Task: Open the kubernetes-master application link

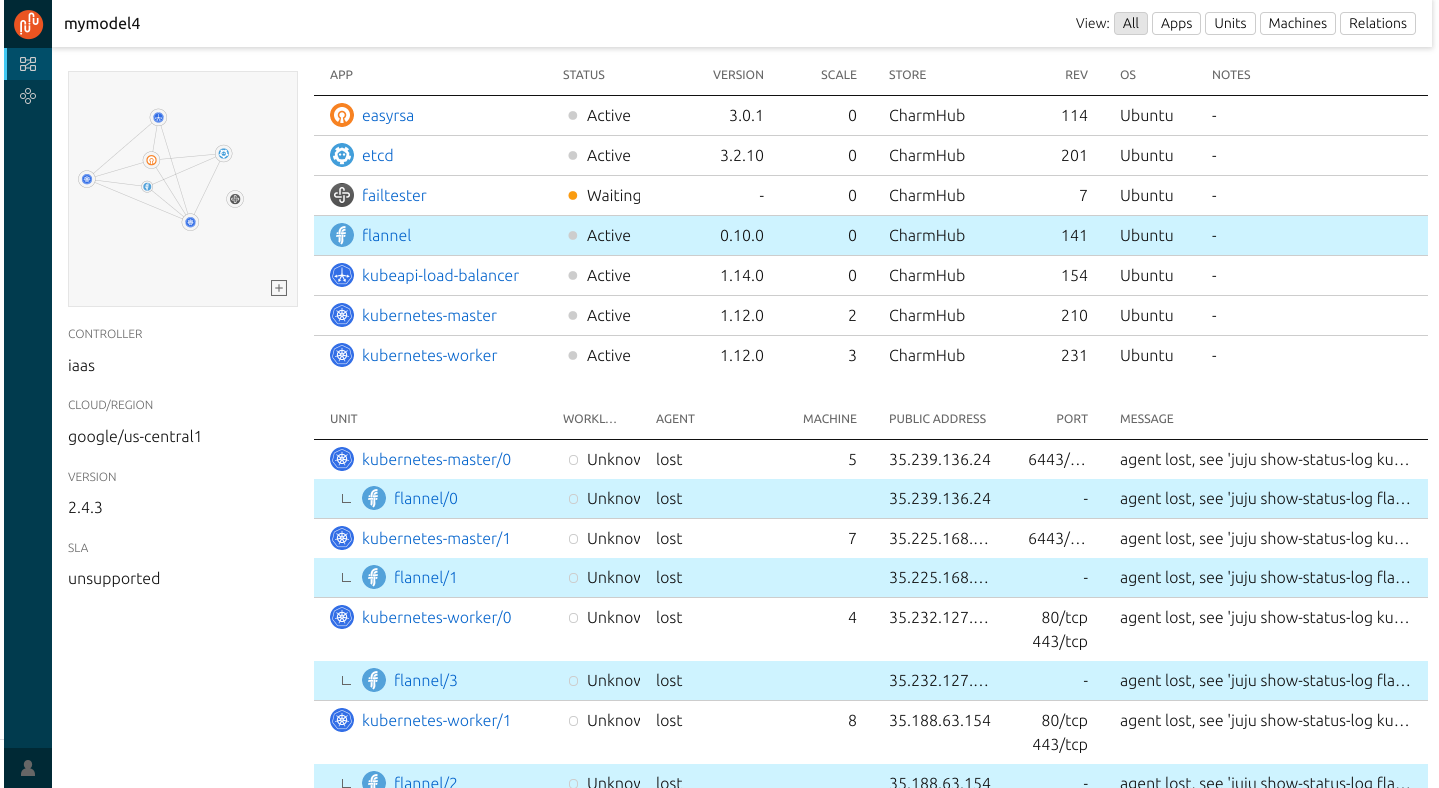Action: coord(429,315)
